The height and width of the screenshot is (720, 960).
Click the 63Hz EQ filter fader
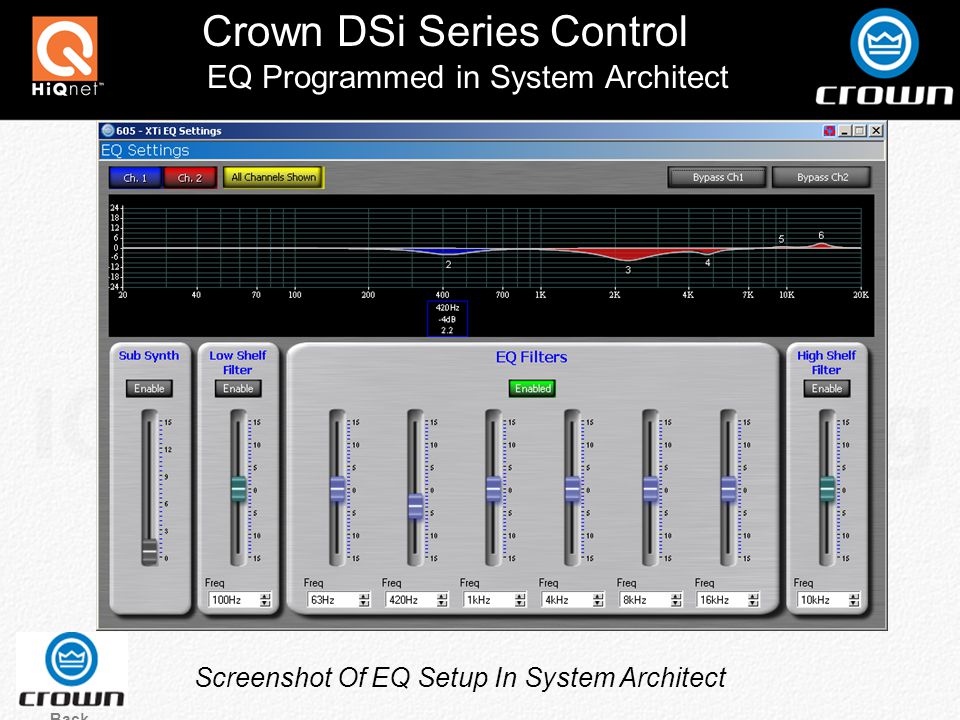[x=337, y=489]
